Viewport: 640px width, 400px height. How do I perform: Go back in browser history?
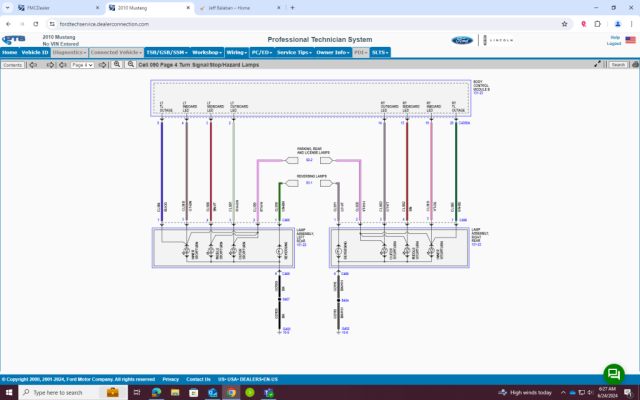click(x=9, y=24)
